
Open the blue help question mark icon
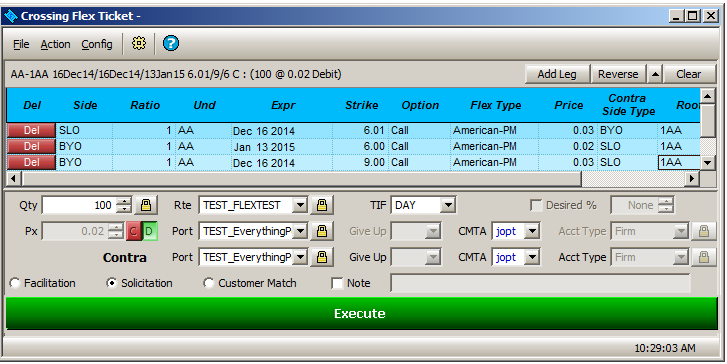[171, 44]
